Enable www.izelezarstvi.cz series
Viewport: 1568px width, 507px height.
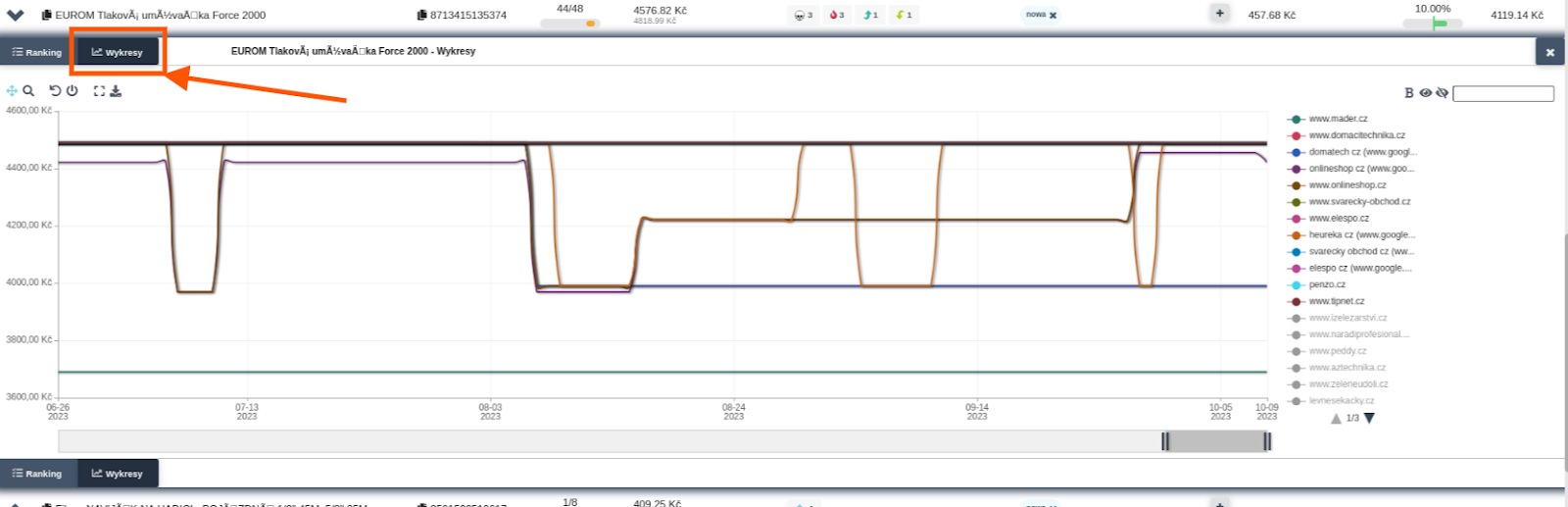pyautogui.click(x=1338, y=319)
